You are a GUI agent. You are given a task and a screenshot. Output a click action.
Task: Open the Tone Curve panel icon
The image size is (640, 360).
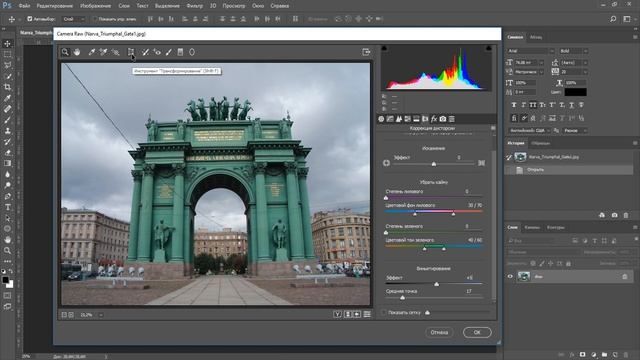click(x=390, y=119)
